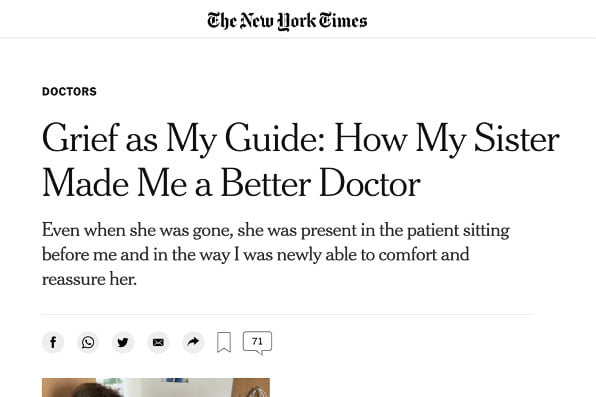Click the number 71 in comment bubble
Viewport: 596px width, 397px height.
tap(257, 341)
